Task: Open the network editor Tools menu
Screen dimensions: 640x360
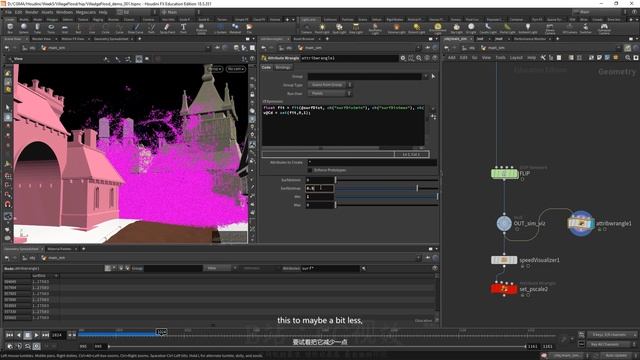Action: tap(500, 58)
